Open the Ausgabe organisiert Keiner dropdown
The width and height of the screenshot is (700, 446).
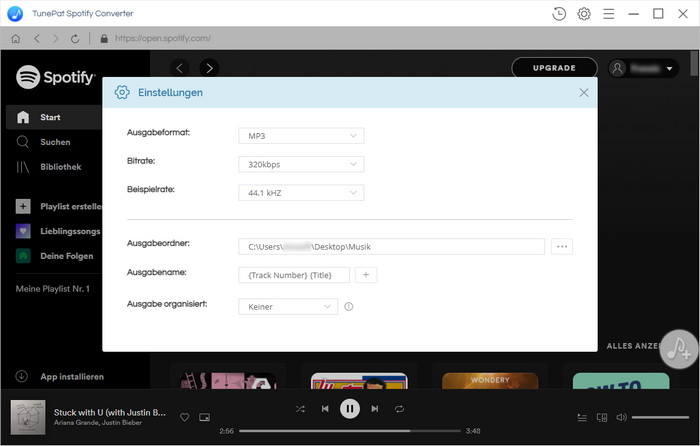pyautogui.click(x=288, y=307)
